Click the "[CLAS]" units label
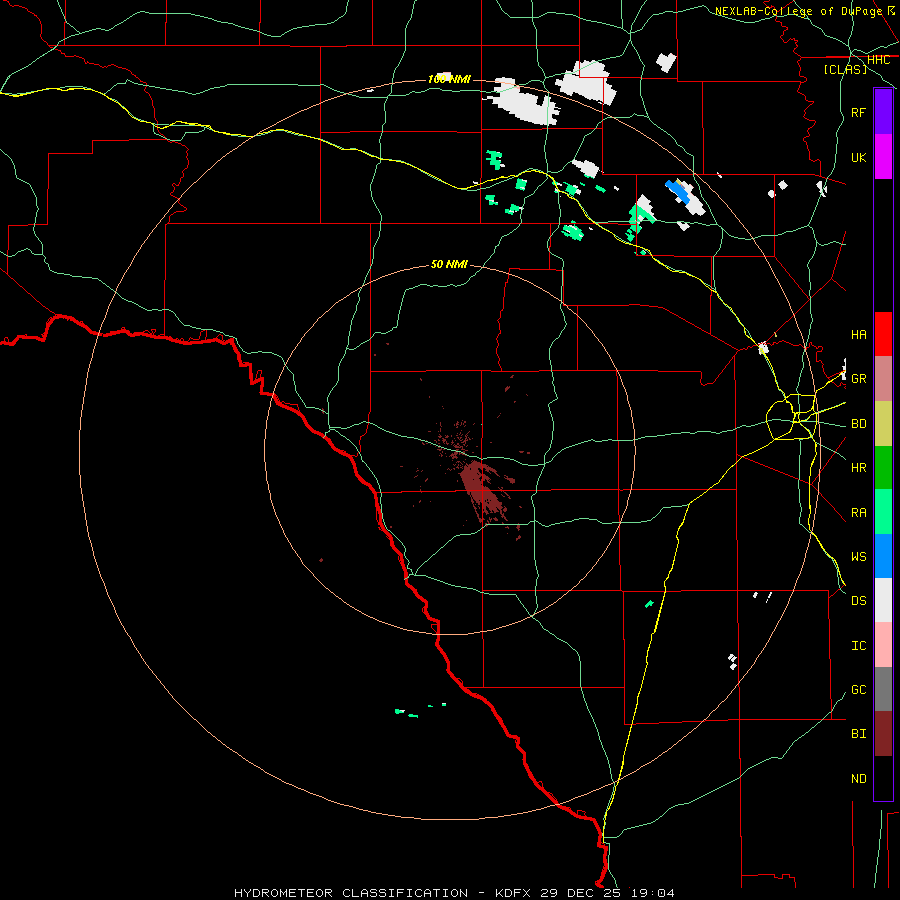900x900 pixels. pos(845,70)
